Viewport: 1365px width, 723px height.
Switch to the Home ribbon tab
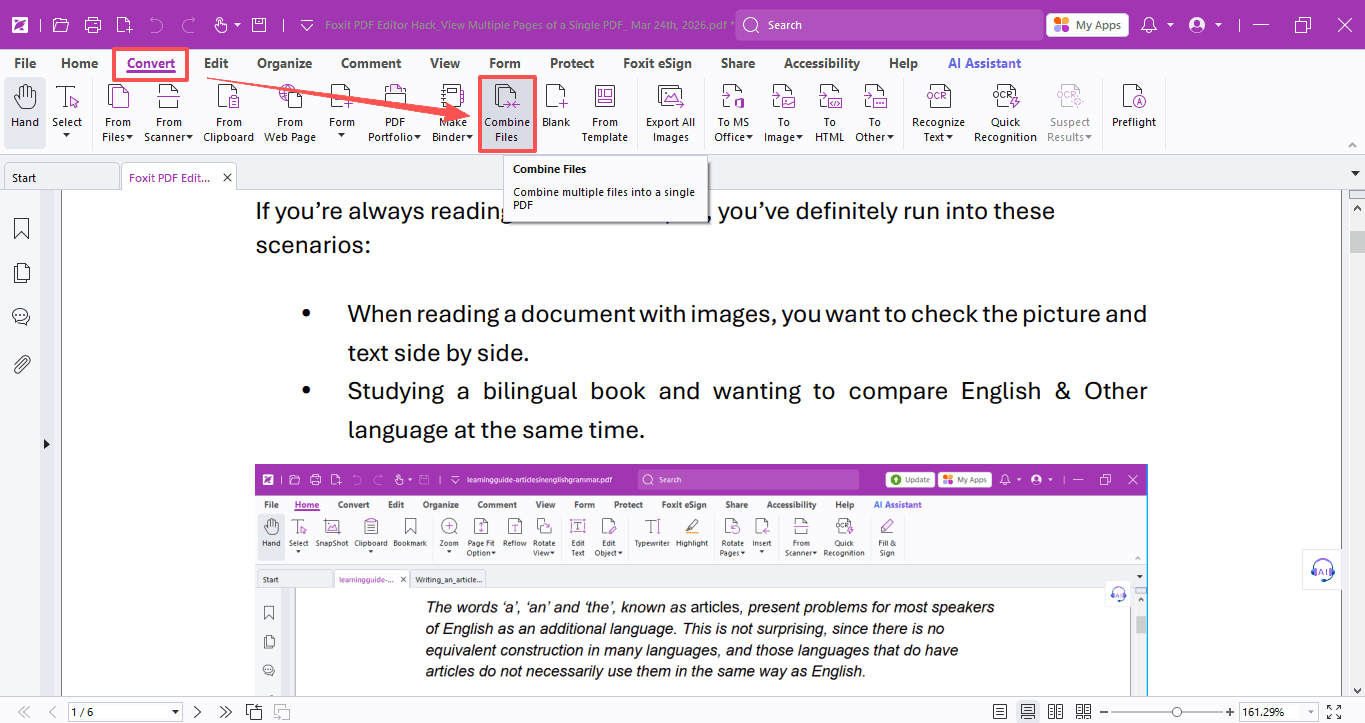point(80,63)
